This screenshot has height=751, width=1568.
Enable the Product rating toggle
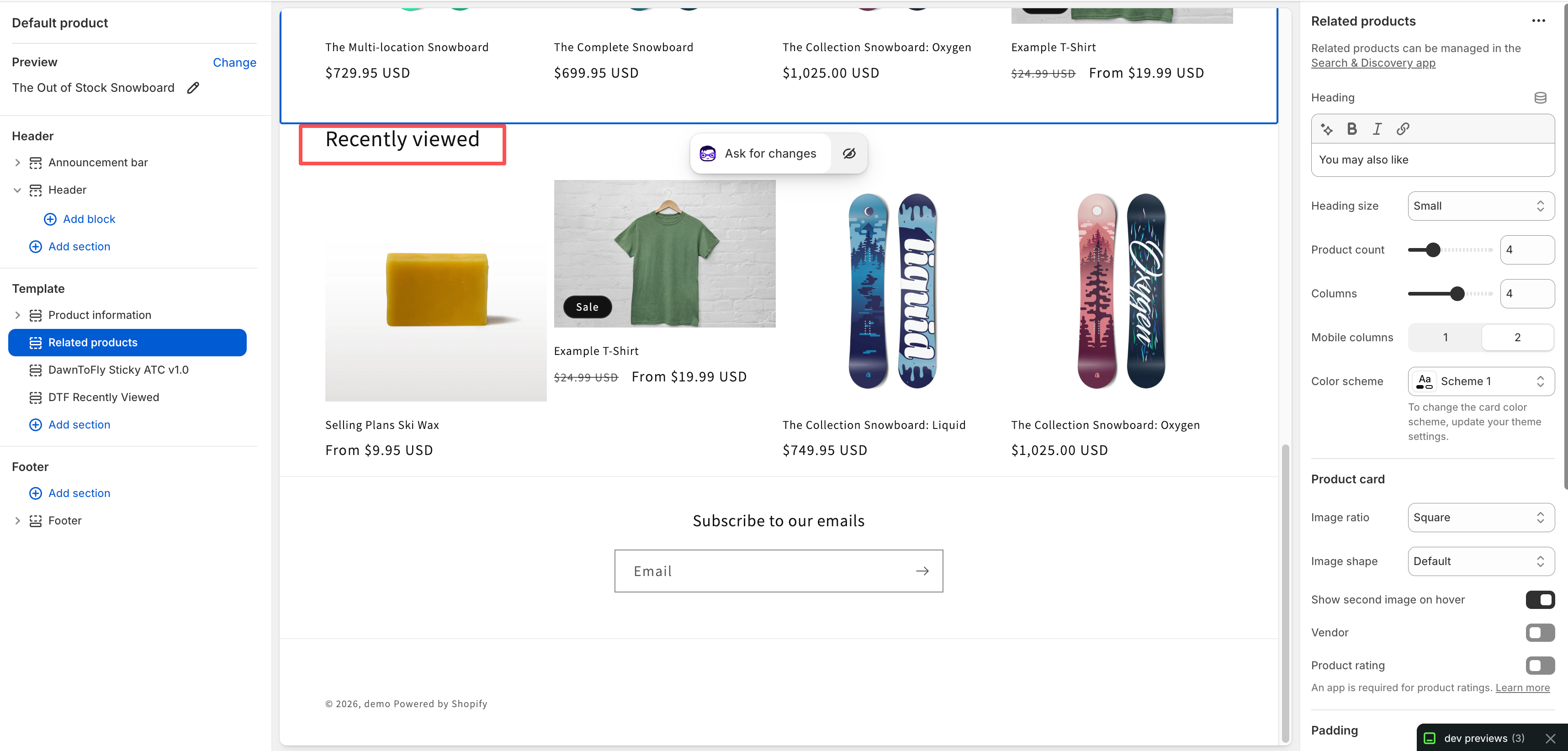click(1540, 665)
